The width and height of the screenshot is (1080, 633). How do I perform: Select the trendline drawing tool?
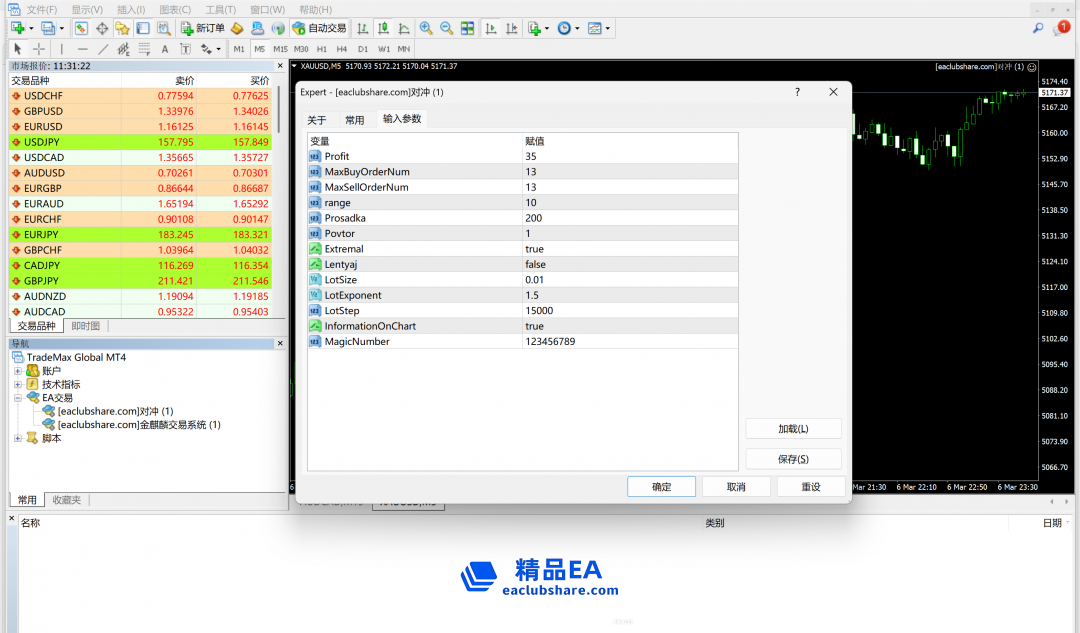pyautogui.click(x=103, y=48)
